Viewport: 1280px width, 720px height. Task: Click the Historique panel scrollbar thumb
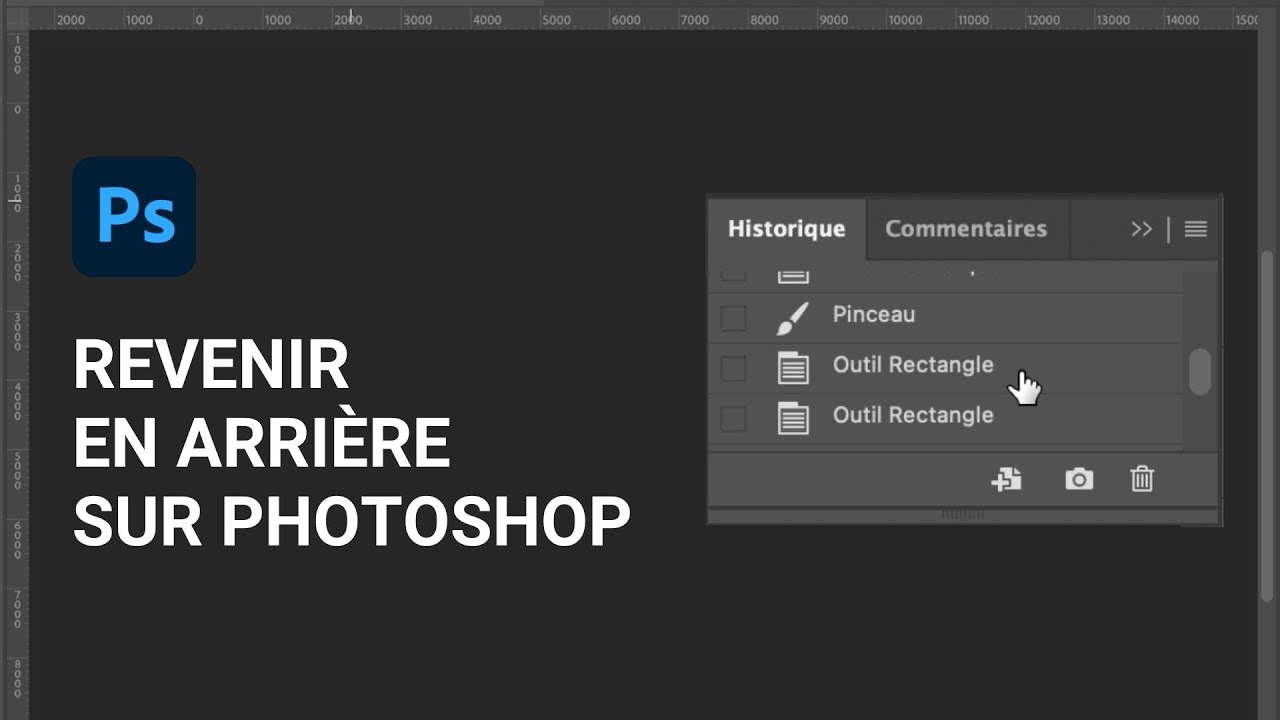pyautogui.click(x=1200, y=371)
